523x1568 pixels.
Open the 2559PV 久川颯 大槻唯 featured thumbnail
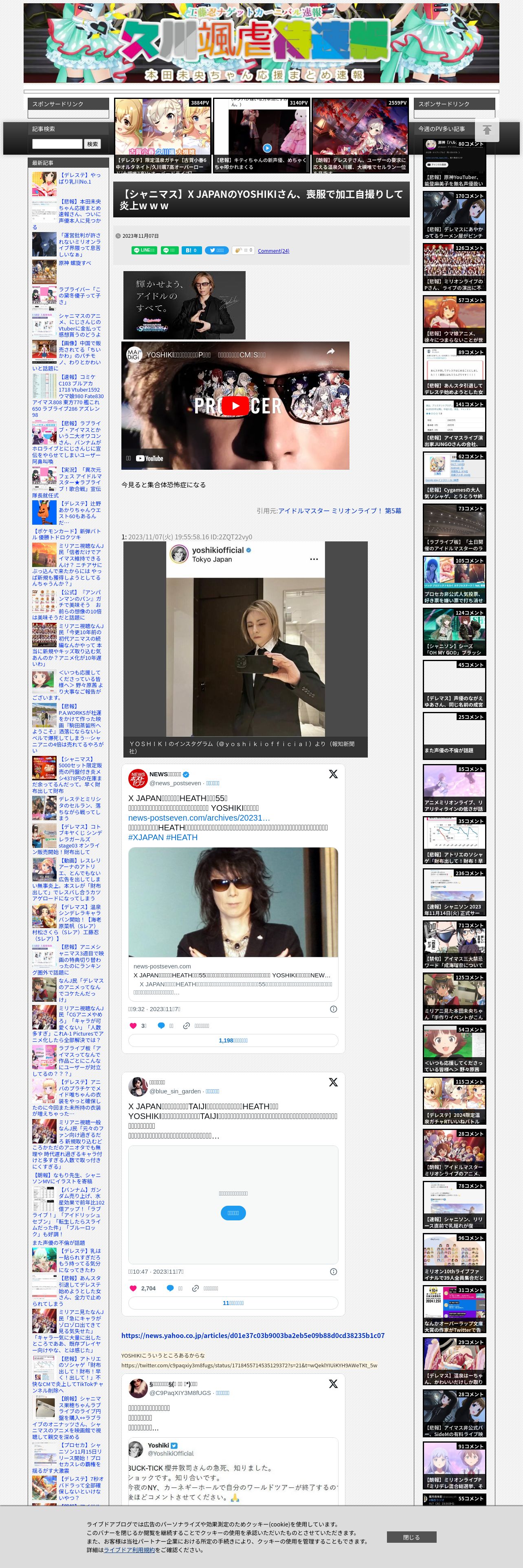pyautogui.click(x=360, y=136)
